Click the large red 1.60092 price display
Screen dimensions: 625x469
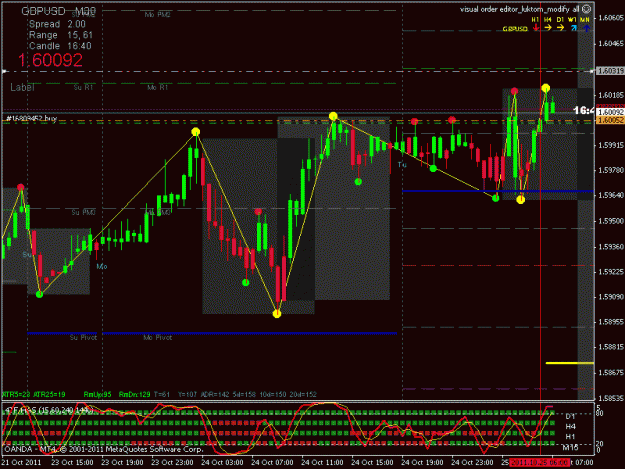50,60
